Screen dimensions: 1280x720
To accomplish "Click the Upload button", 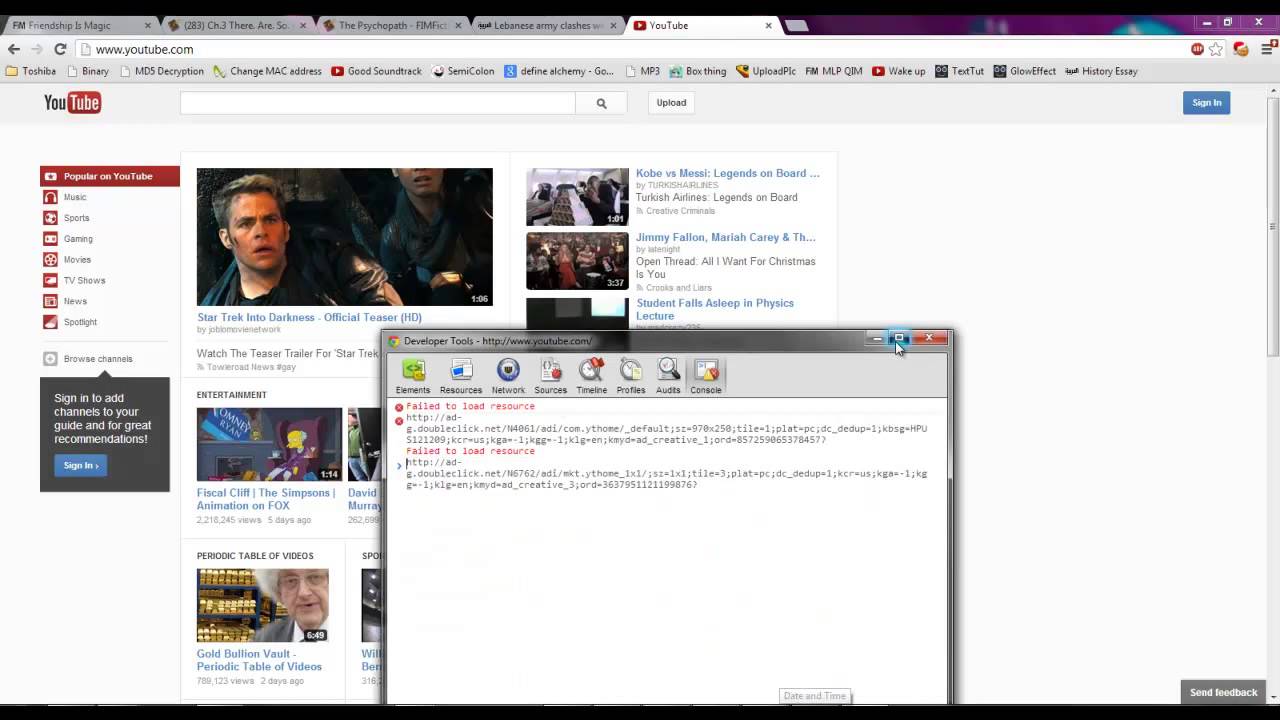I will coord(671,103).
